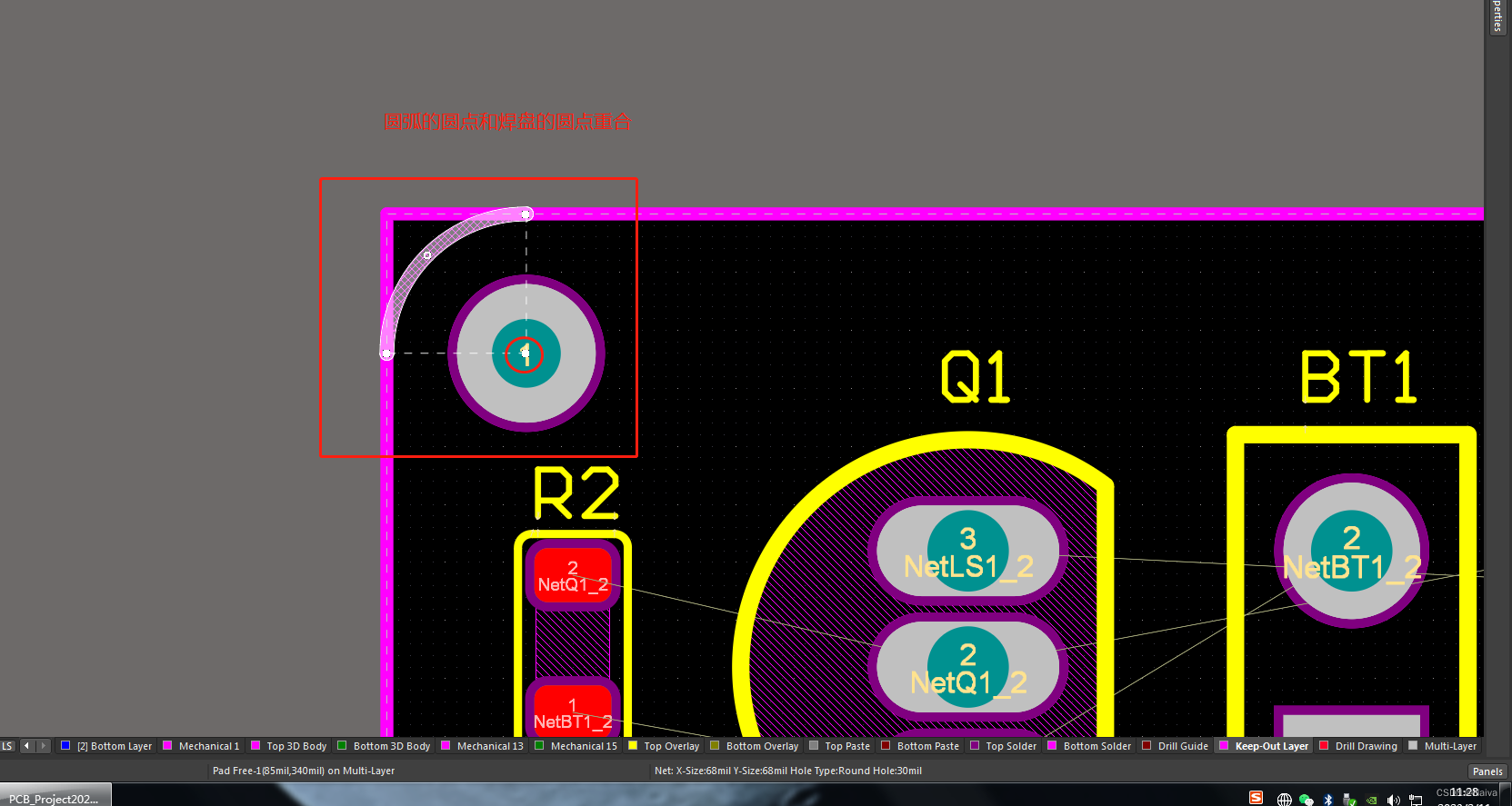Select the BT1 designator text
The width and height of the screenshot is (1512, 806).
[x=1358, y=377]
